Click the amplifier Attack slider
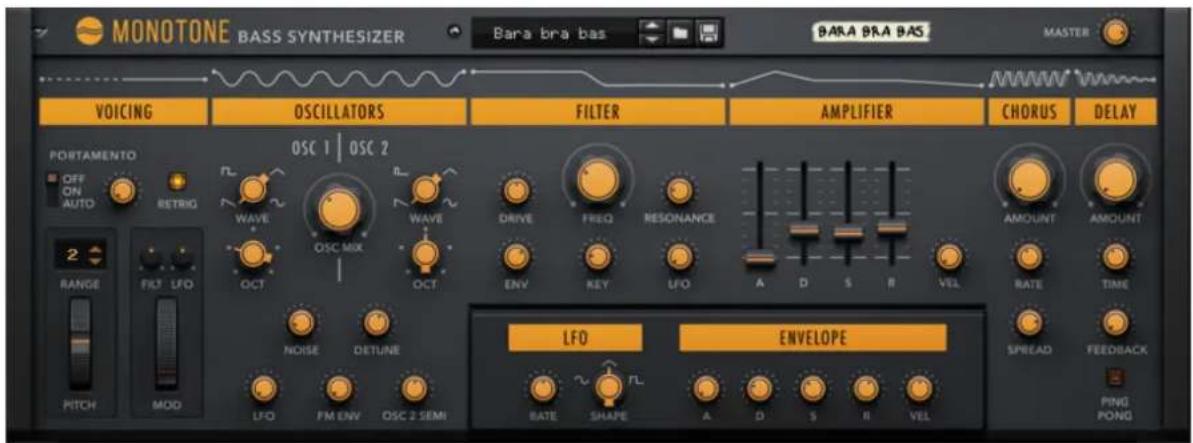 (759, 258)
